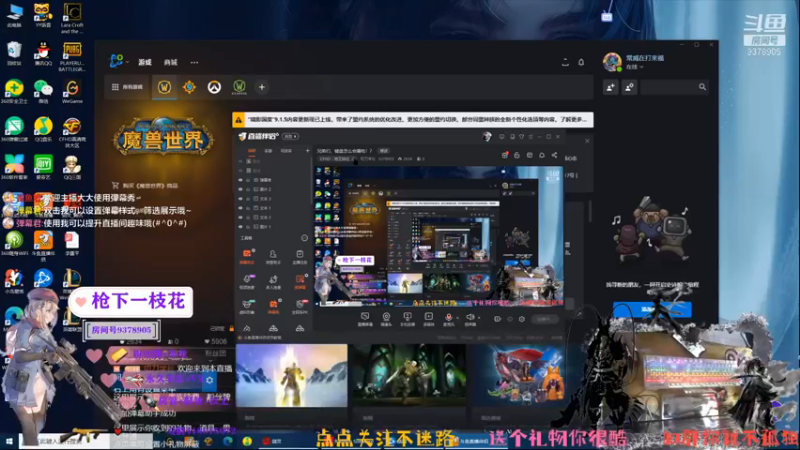Click Battle.net content scrollbar
Screen dimensions: 800x450
[591, 211]
